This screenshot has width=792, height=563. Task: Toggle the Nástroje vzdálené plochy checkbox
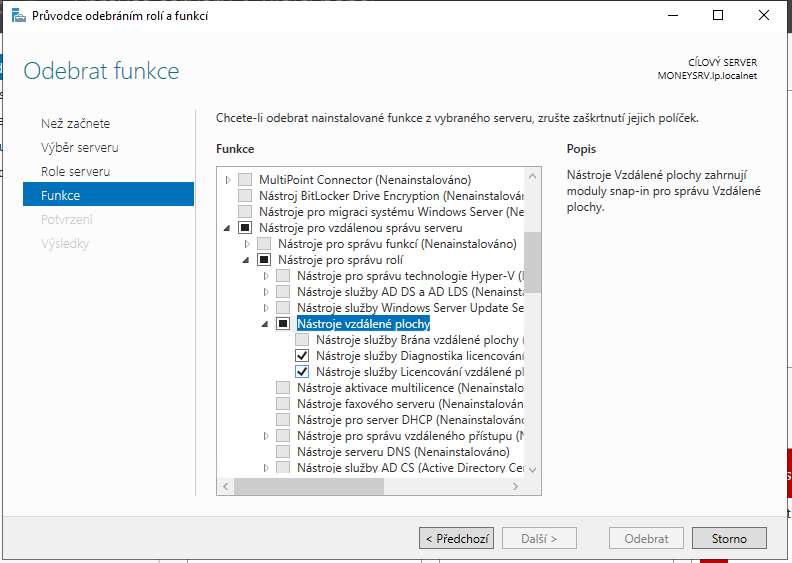(283, 324)
